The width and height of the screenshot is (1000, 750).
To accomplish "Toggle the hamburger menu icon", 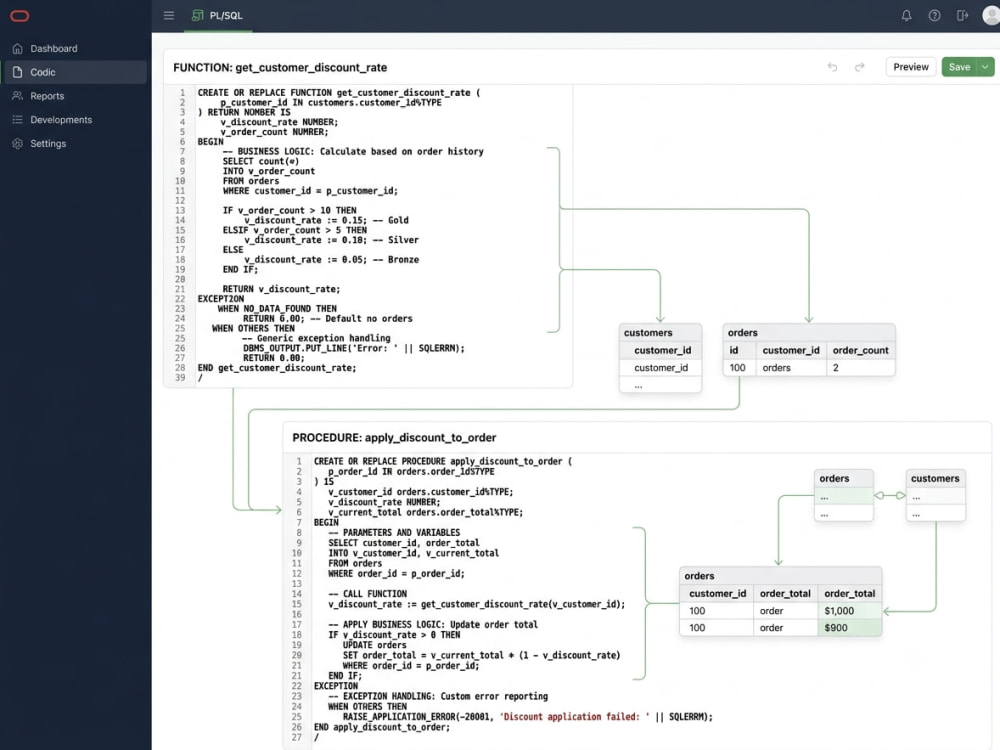I will point(169,15).
